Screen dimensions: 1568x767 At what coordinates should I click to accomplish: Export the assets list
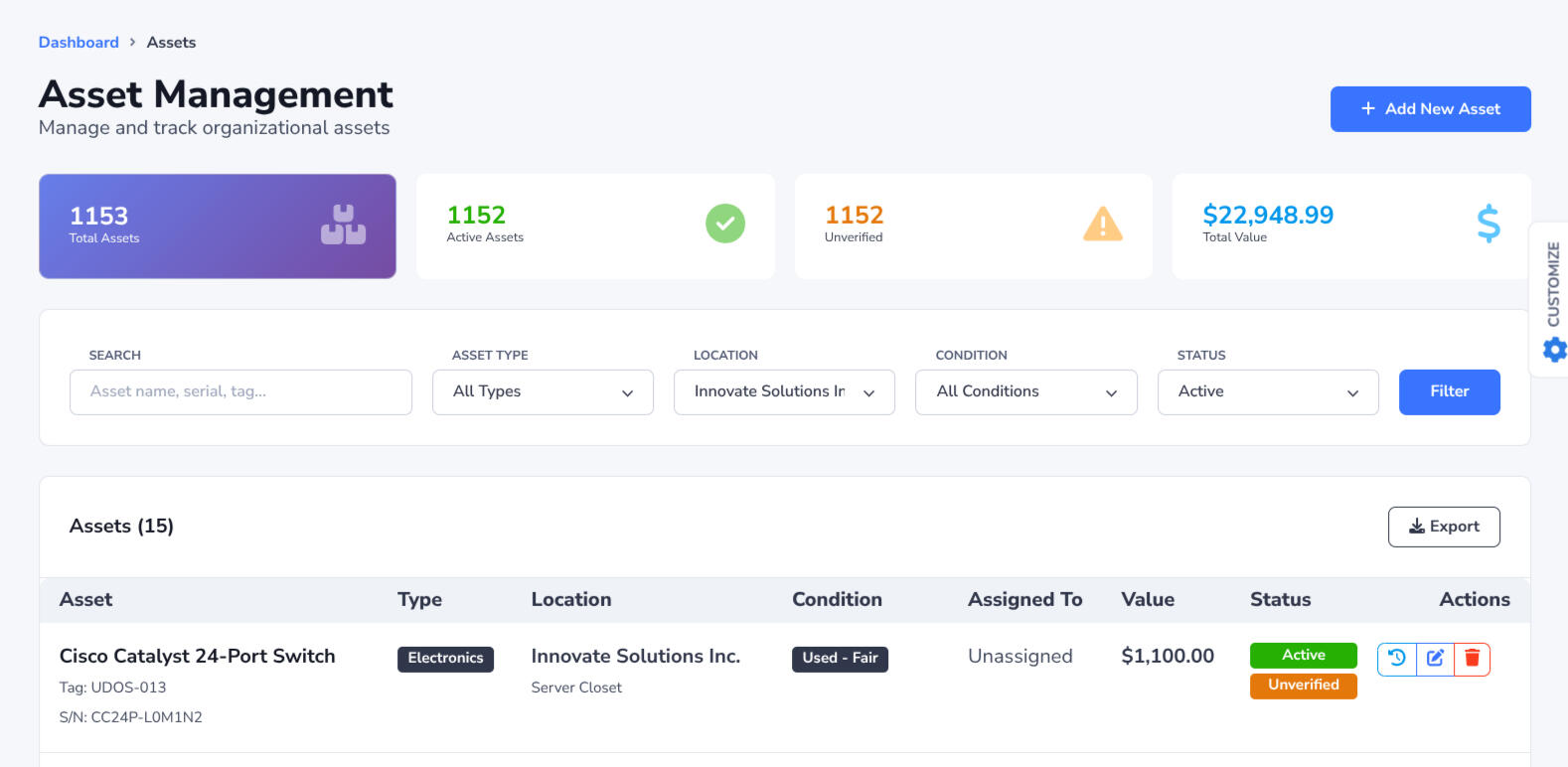pyautogui.click(x=1443, y=527)
